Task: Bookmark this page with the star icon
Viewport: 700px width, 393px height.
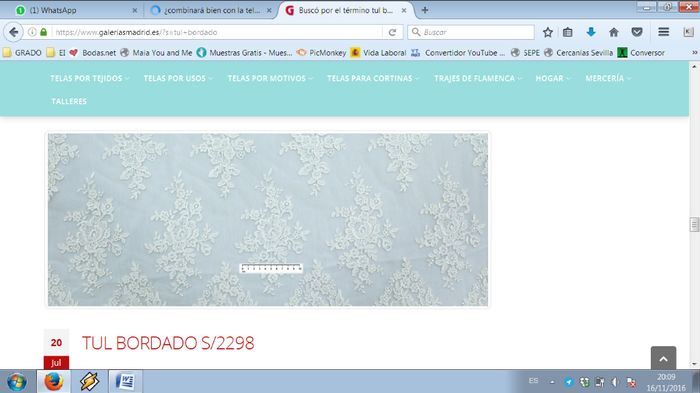Action: 548,32
